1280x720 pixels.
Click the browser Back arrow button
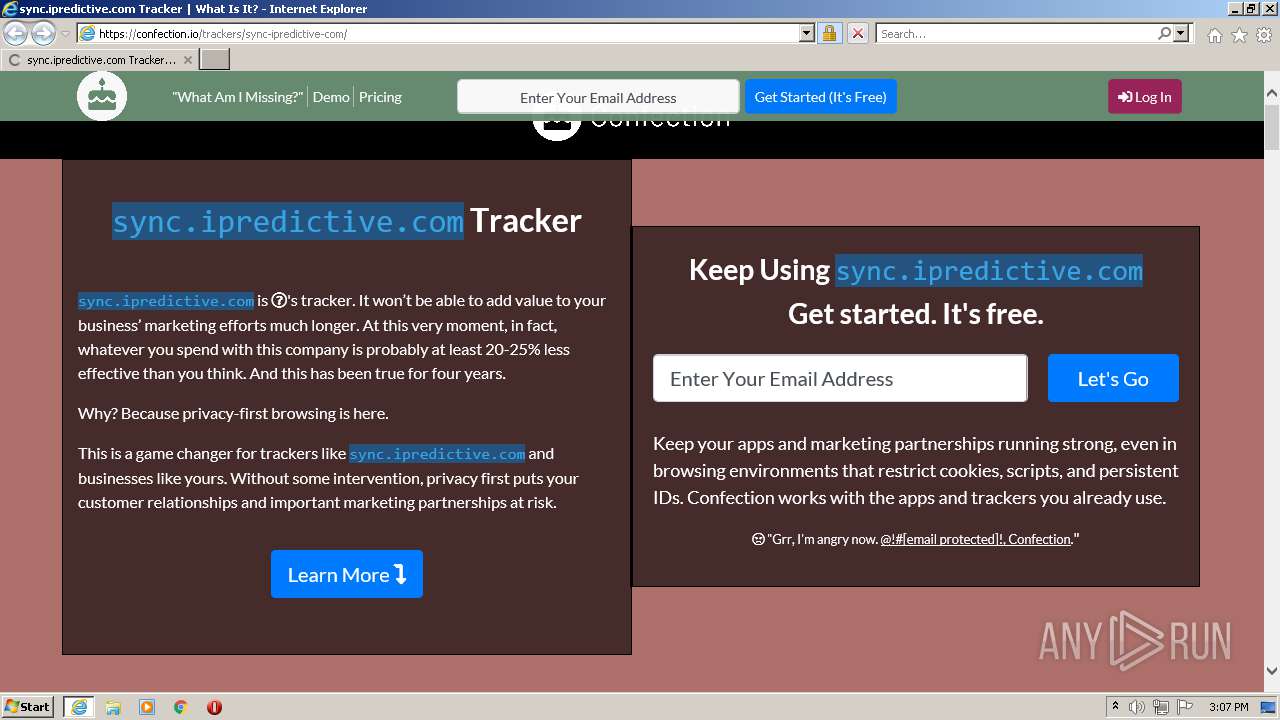[15, 33]
